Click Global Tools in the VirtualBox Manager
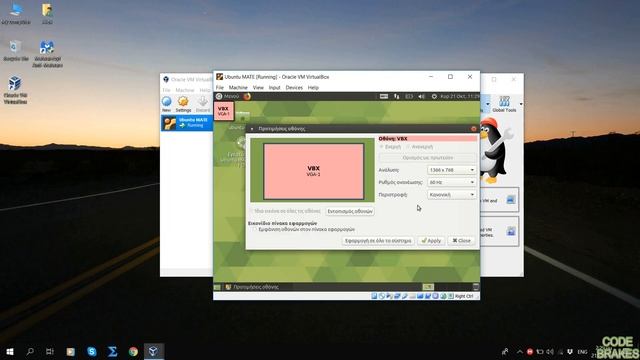This screenshot has height=360, width=640. [504, 104]
